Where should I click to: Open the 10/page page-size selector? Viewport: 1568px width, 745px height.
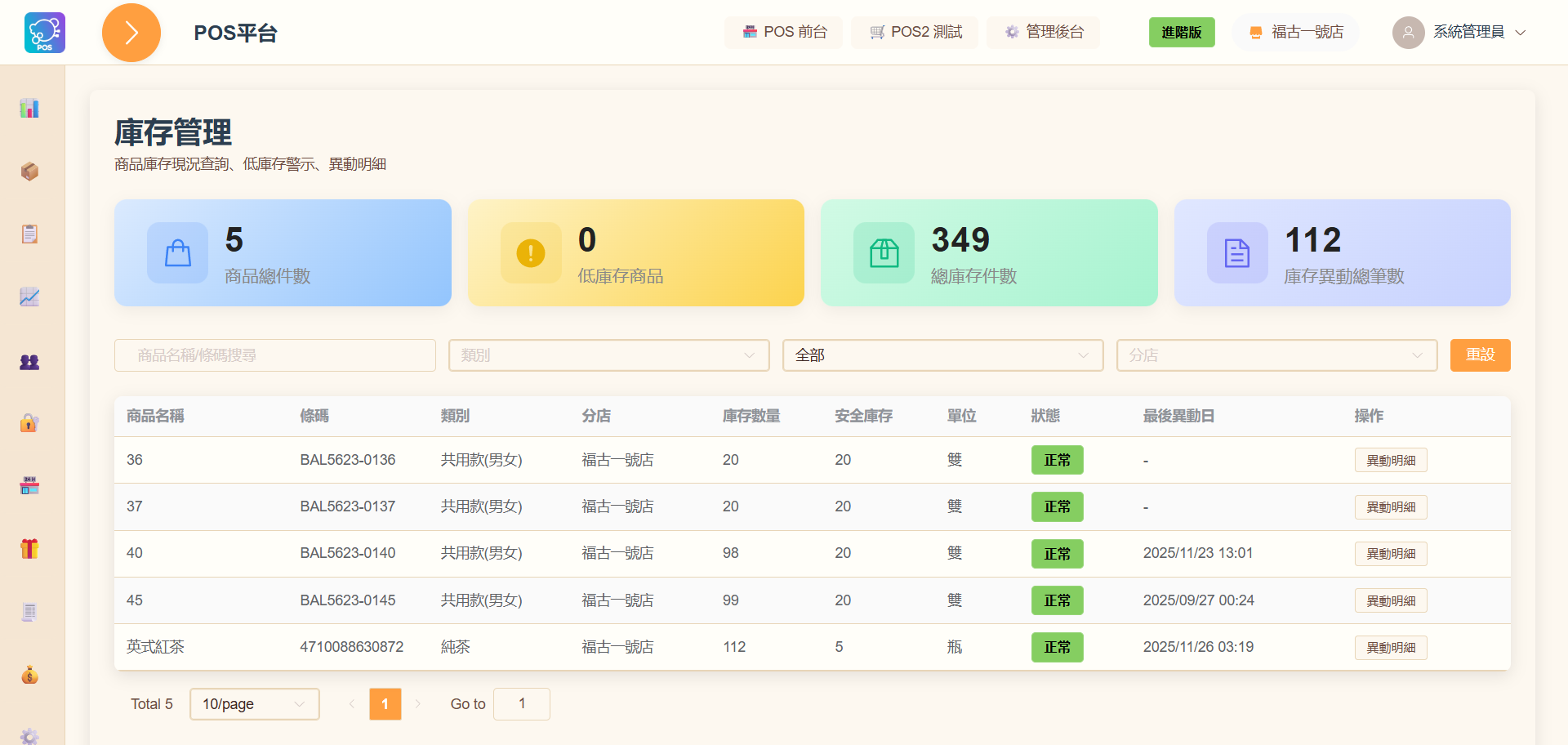254,703
